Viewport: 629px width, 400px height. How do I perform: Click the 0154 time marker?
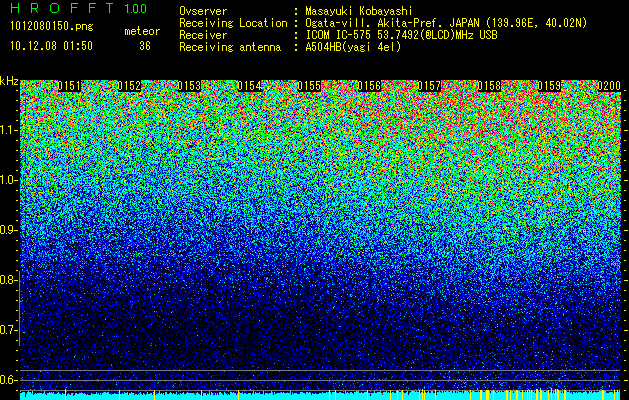coord(249,86)
